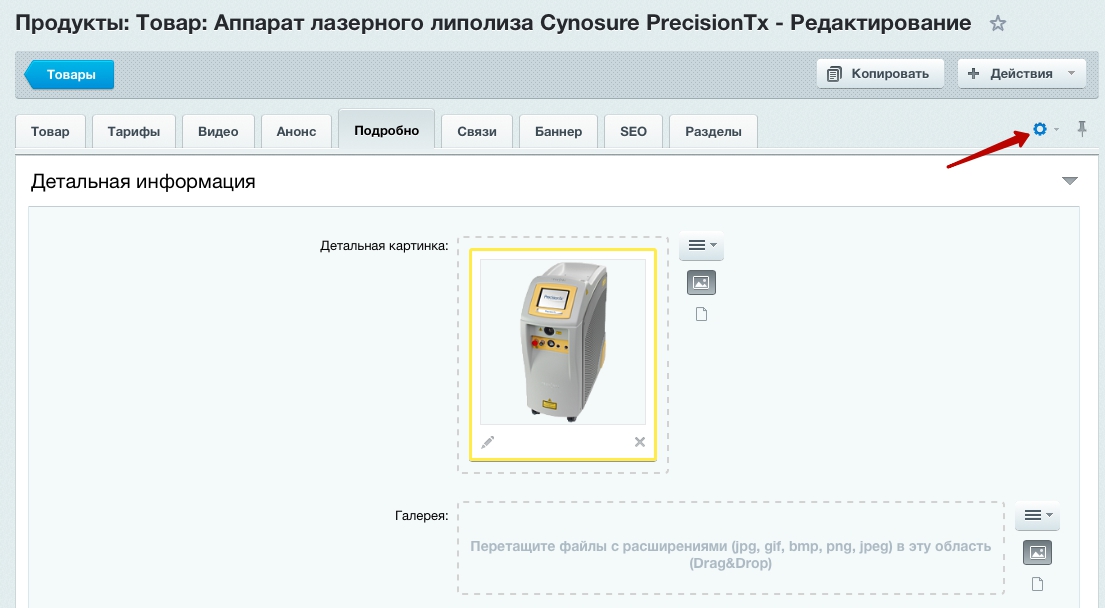
Task: Open the Анонс tab
Action: coord(296,132)
